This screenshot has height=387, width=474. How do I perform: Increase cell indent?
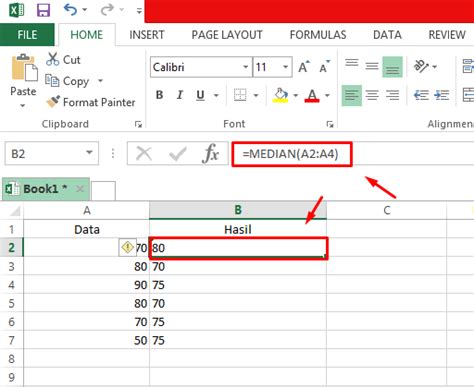[x=441, y=95]
